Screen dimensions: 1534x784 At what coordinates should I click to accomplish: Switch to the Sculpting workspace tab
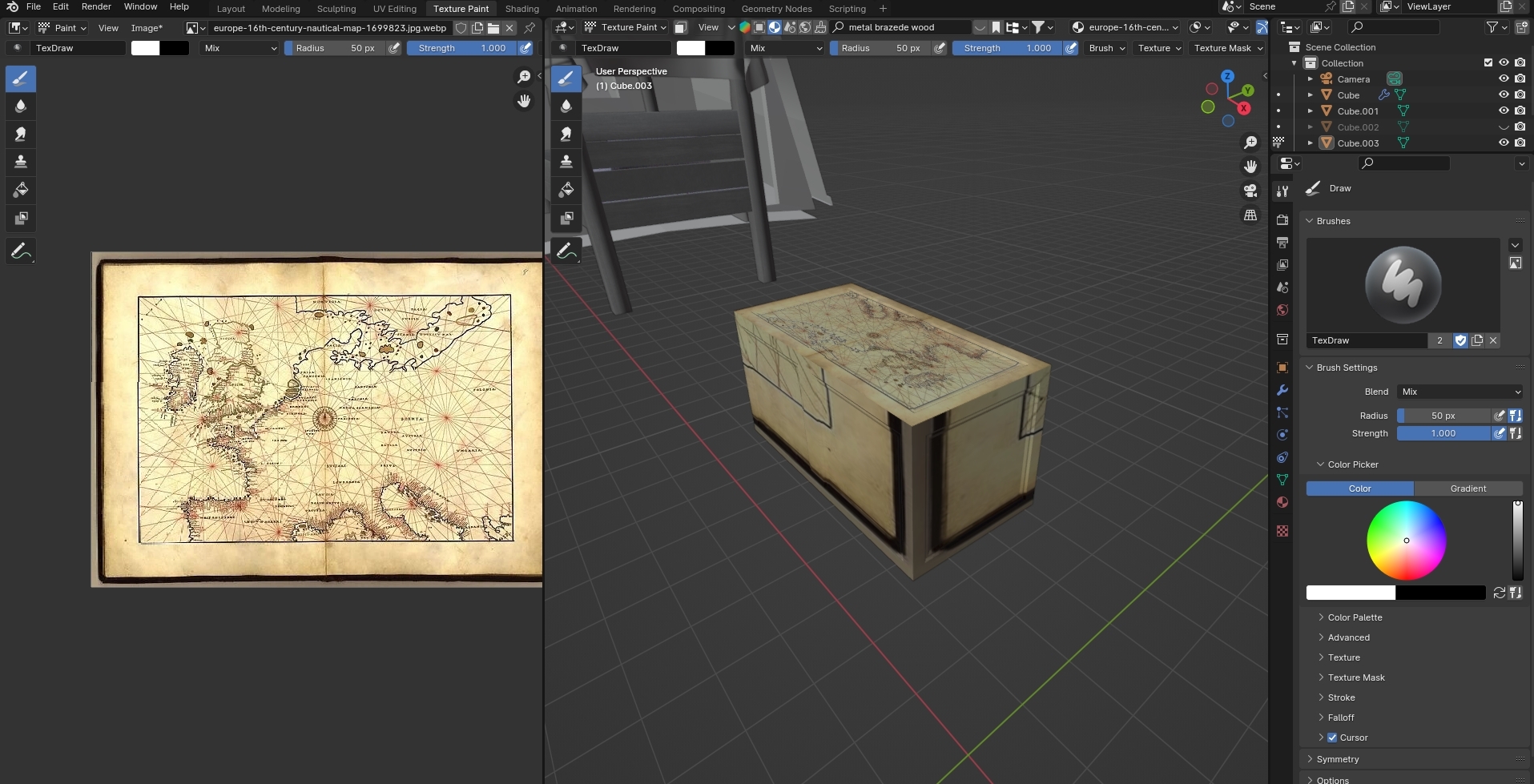[336, 9]
